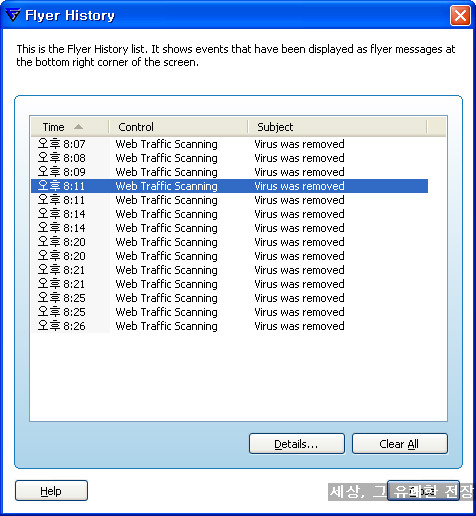Select the unhighlighted 오후 8:11 row
Screen dimensions: 476x516
click(x=229, y=200)
